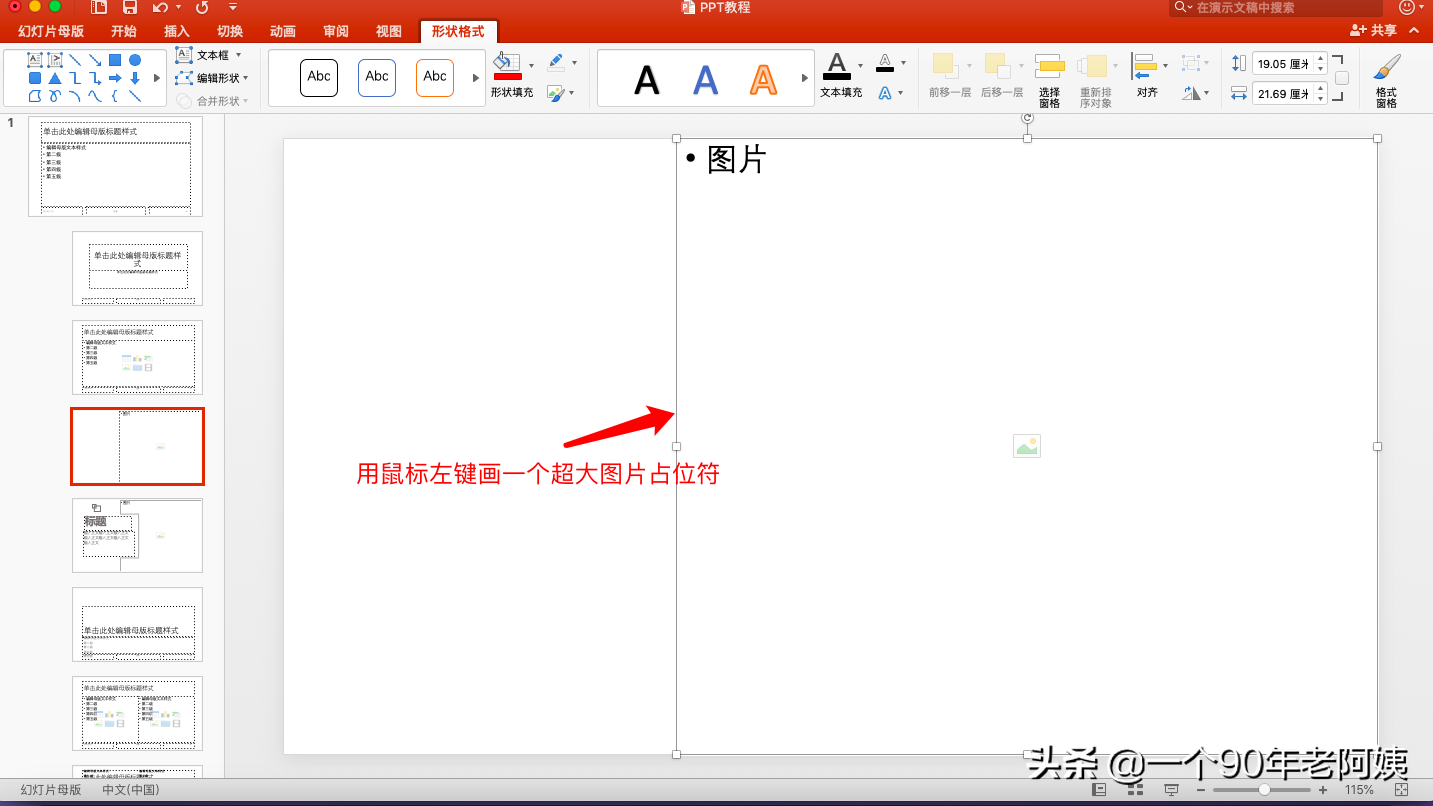The height and width of the screenshot is (806, 1433).
Task: Click the 共享 share button
Action: (1374, 31)
